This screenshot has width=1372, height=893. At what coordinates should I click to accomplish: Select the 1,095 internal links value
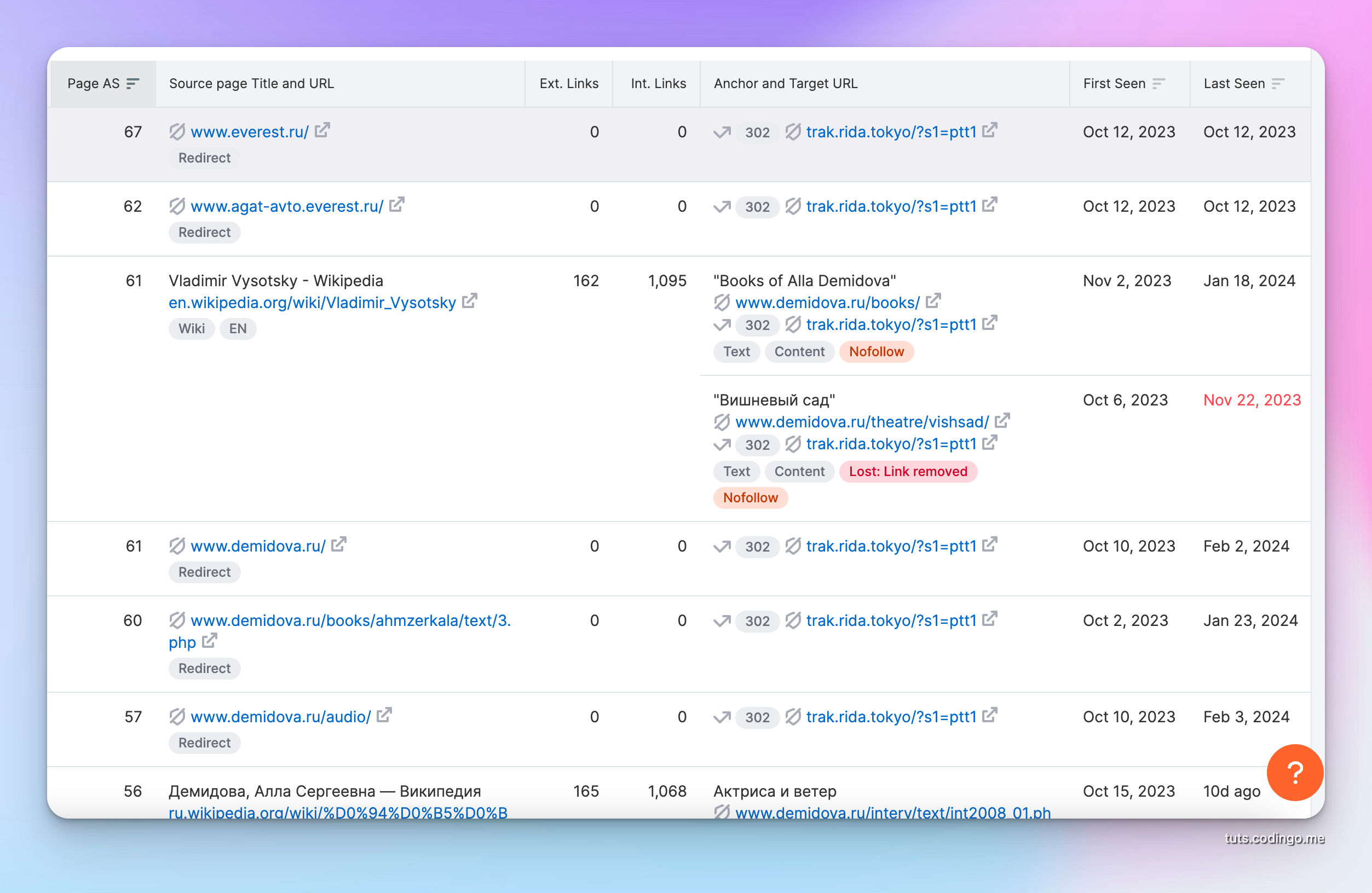tap(667, 281)
